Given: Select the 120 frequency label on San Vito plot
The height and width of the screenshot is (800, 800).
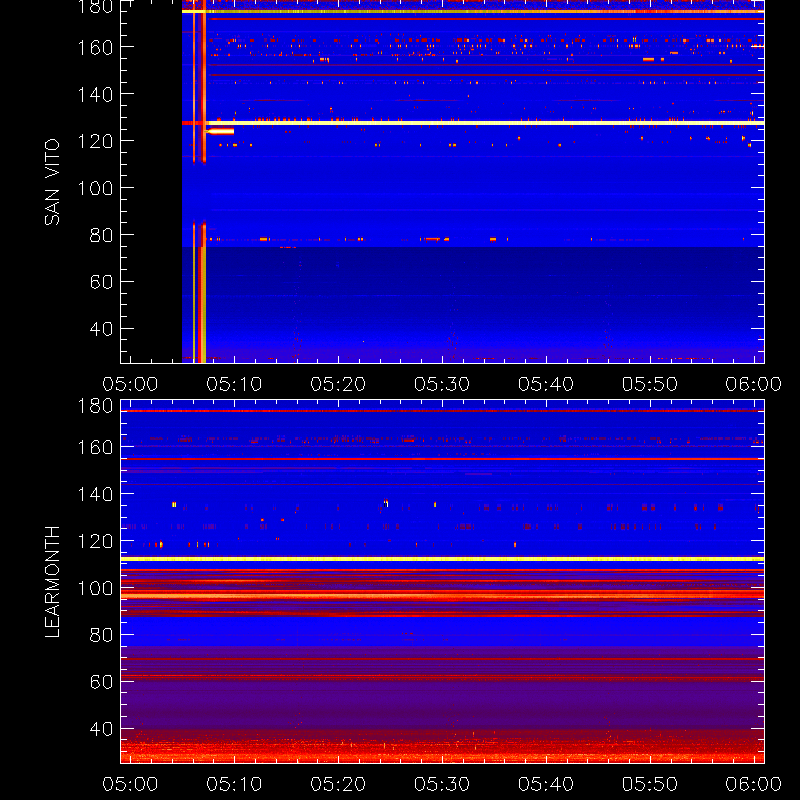Looking at the screenshot, I should coord(95,141).
